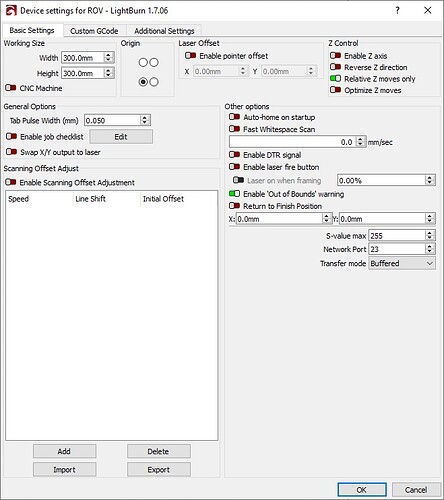This screenshot has width=444, height=500.
Task: Turn off Relative Z moves only
Action: click(335, 79)
